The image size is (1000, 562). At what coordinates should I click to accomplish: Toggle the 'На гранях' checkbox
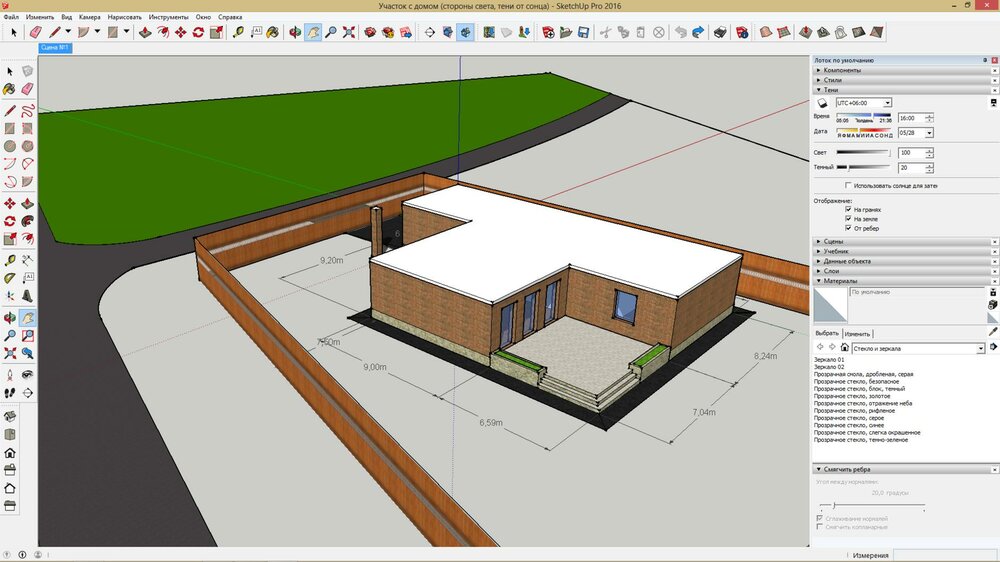pos(848,209)
